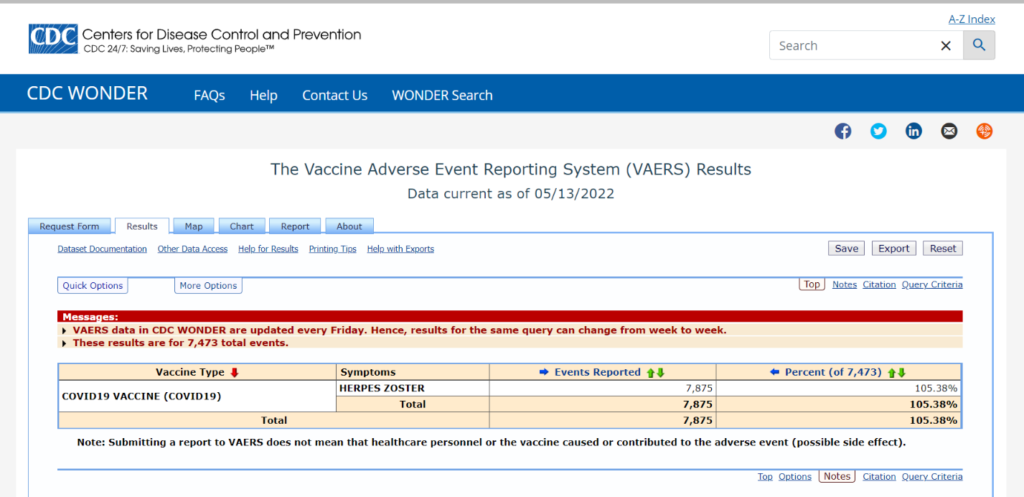Click Notes in lower anchor links

tap(837, 476)
